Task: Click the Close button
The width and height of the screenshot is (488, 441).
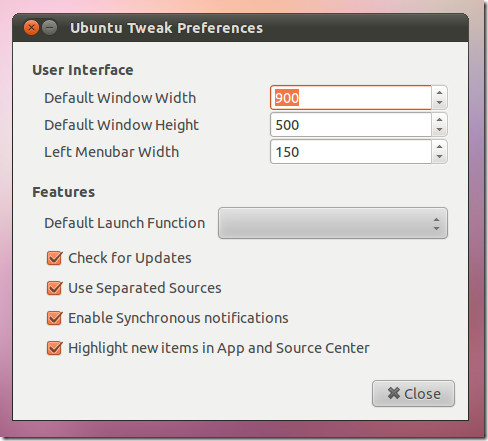Action: [413, 394]
